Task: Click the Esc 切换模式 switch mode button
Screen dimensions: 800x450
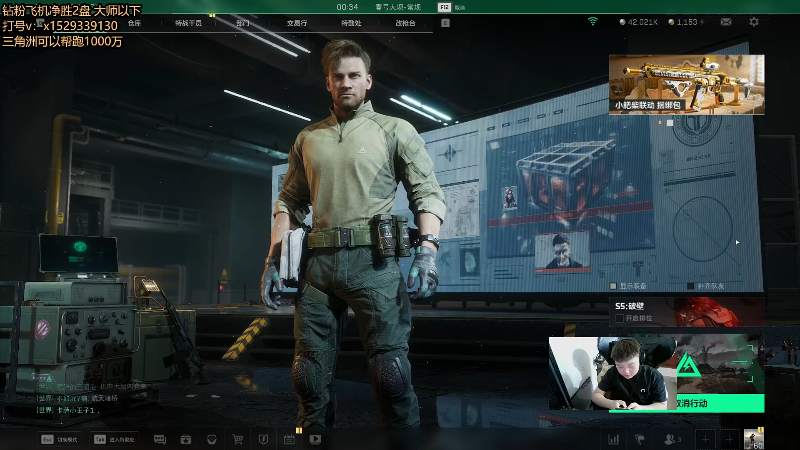Action: tap(60, 439)
